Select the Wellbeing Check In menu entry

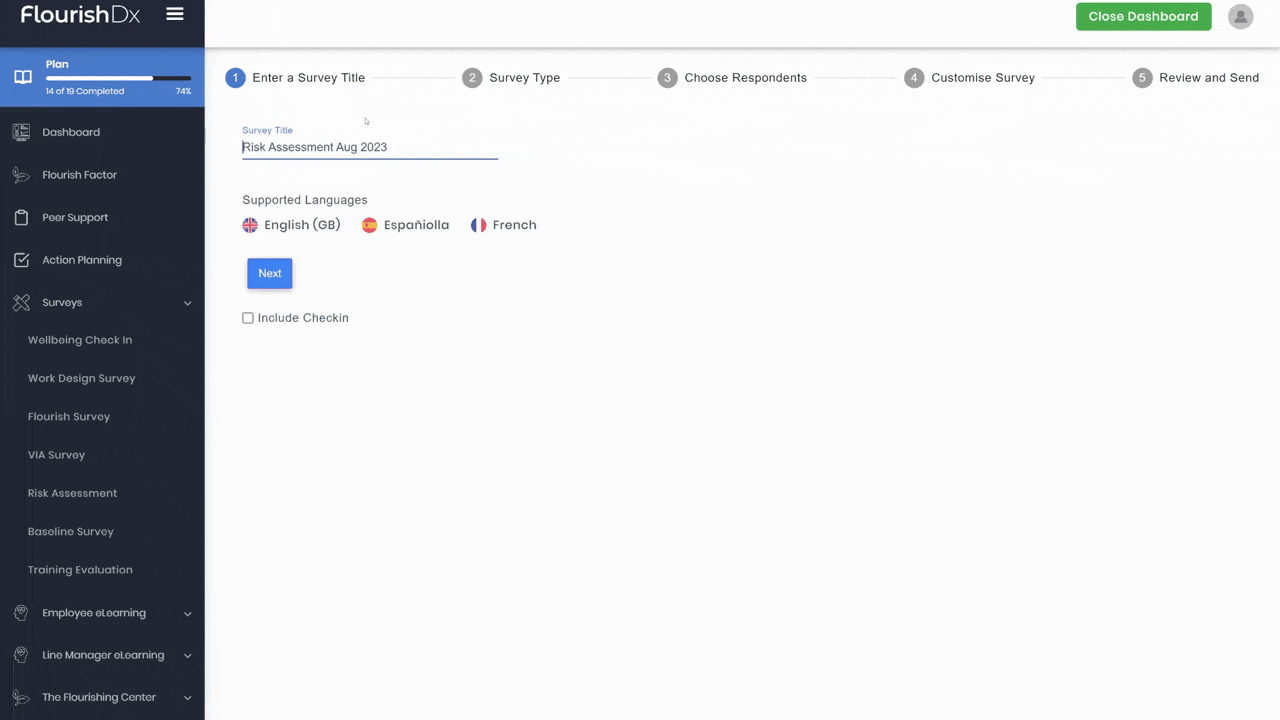[80, 340]
